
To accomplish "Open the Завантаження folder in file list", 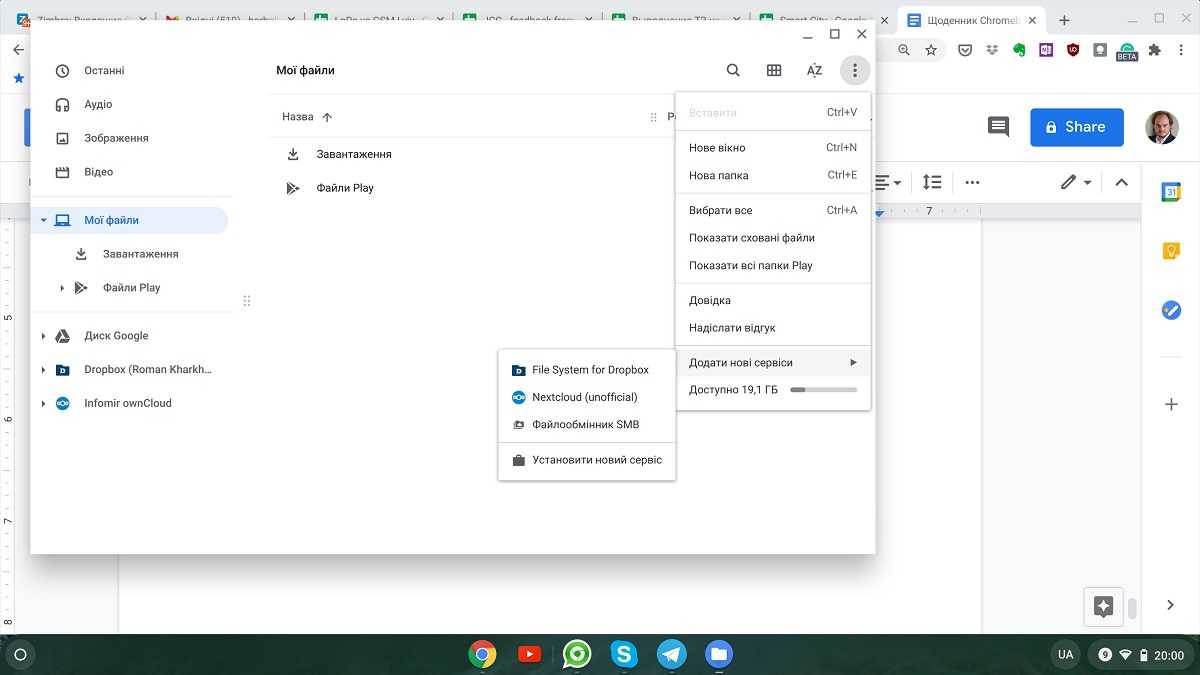I will pyautogui.click(x=354, y=154).
